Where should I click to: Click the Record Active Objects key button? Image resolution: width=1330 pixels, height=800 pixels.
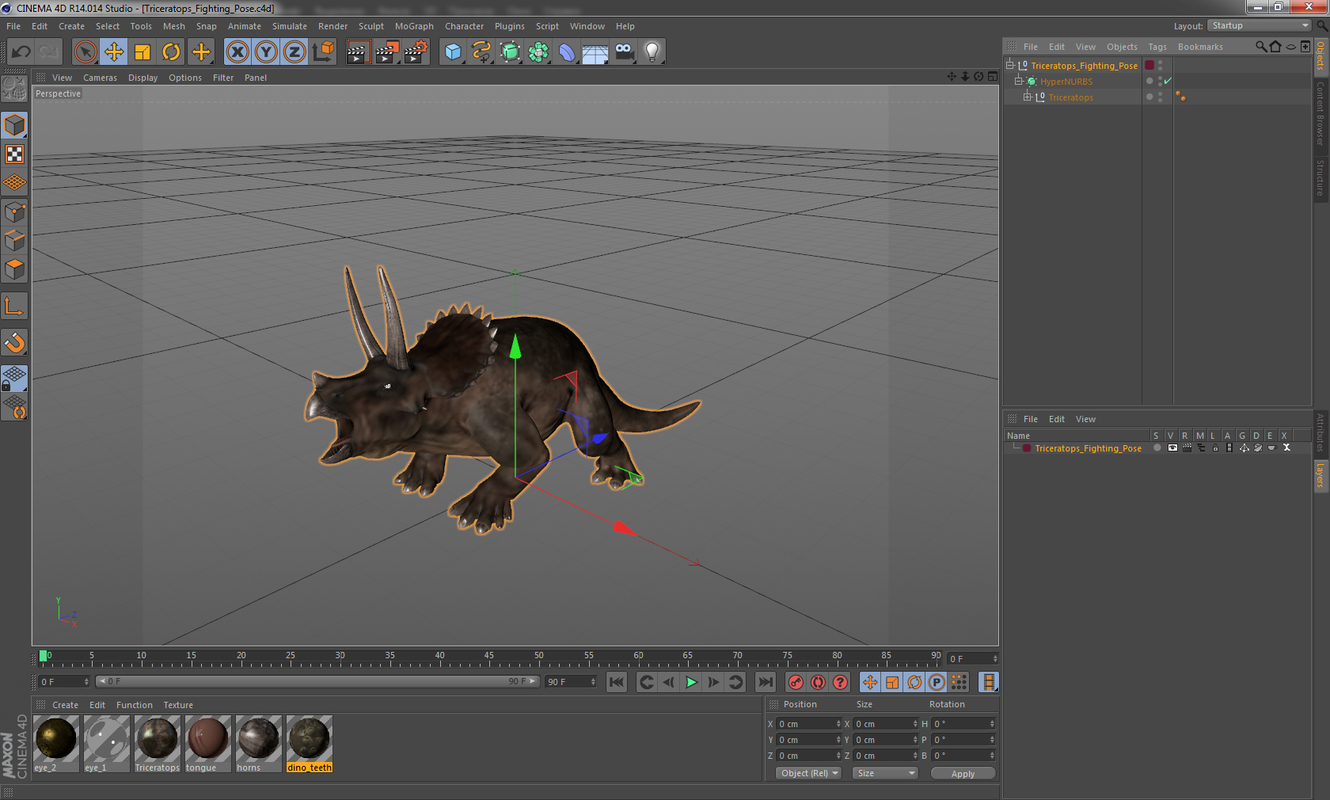click(x=796, y=682)
